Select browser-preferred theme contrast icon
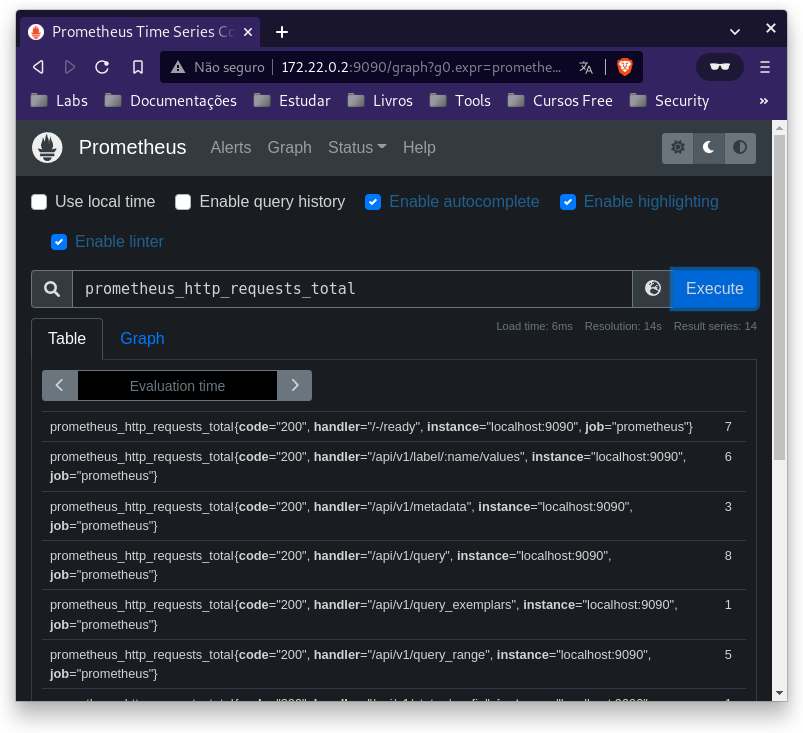This screenshot has width=803, height=733. pyautogui.click(x=740, y=148)
